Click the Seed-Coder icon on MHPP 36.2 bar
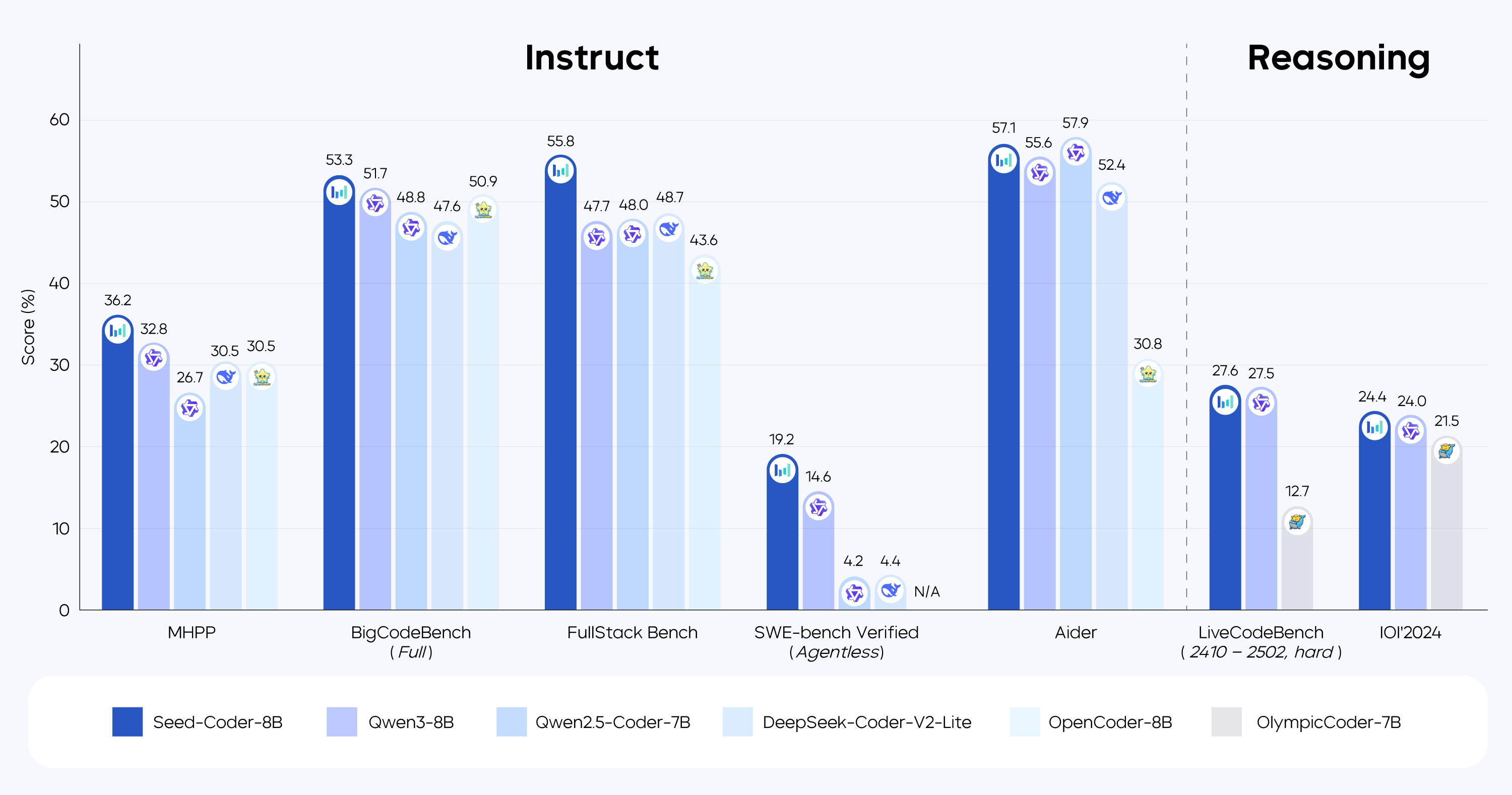 [118, 330]
